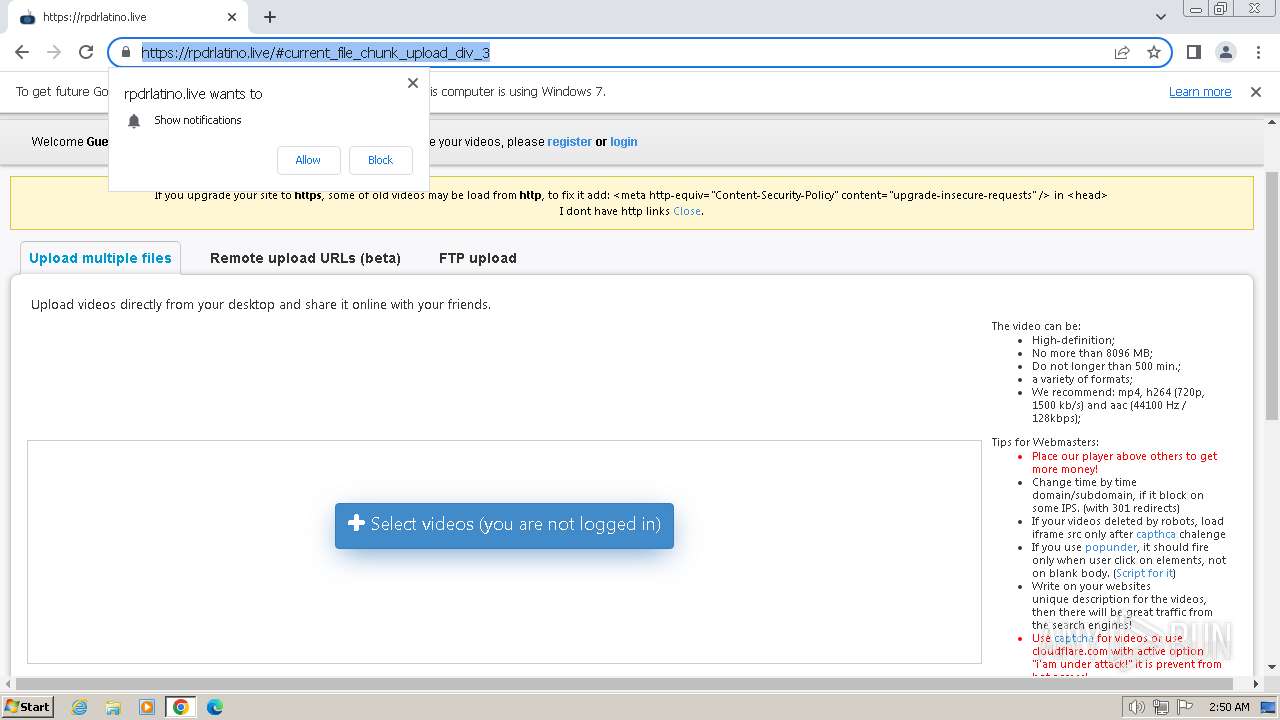Screen dimensions: 1280x720
Task: Switch to Remote upload URLs (beta) tab
Action: click(305, 258)
